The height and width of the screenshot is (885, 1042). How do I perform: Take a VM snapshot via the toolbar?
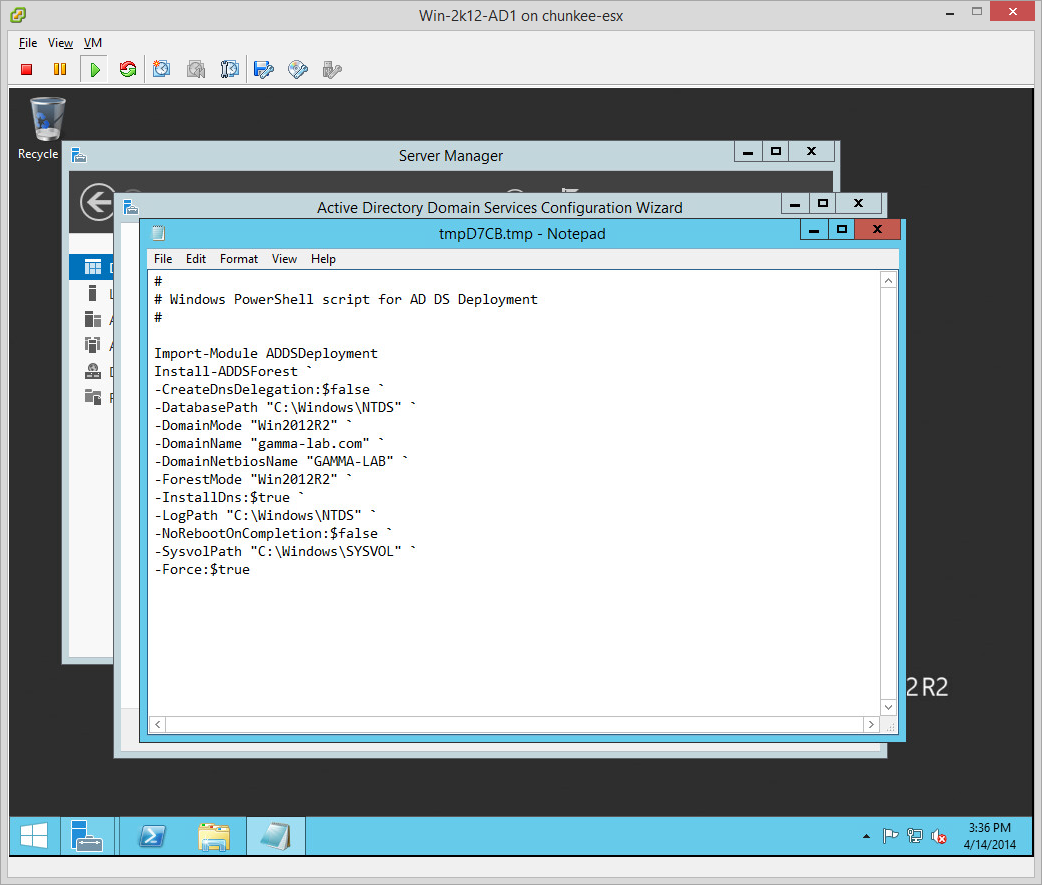(162, 69)
